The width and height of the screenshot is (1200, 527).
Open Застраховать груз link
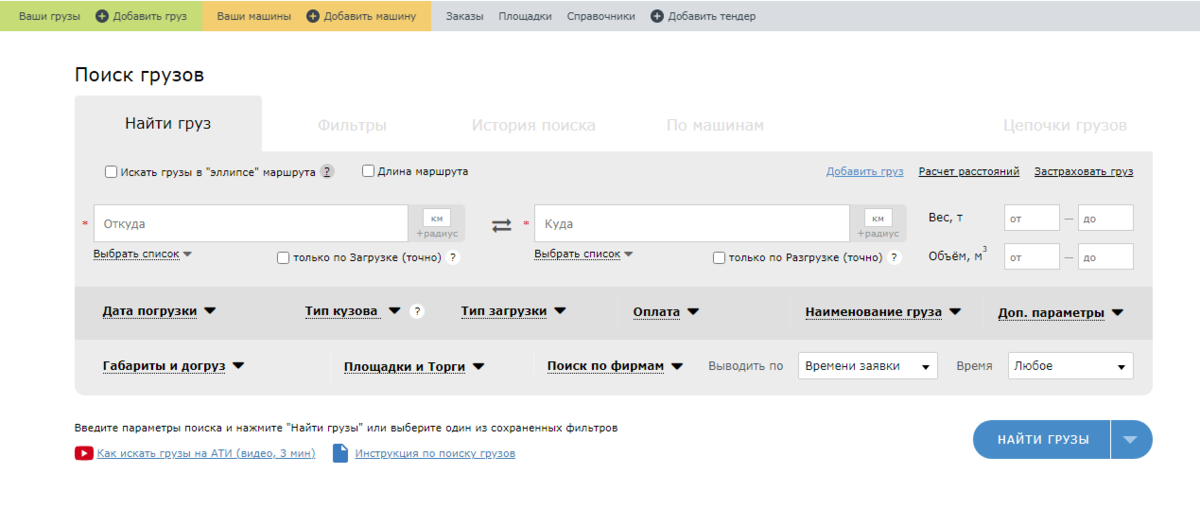pyautogui.click(x=1084, y=172)
